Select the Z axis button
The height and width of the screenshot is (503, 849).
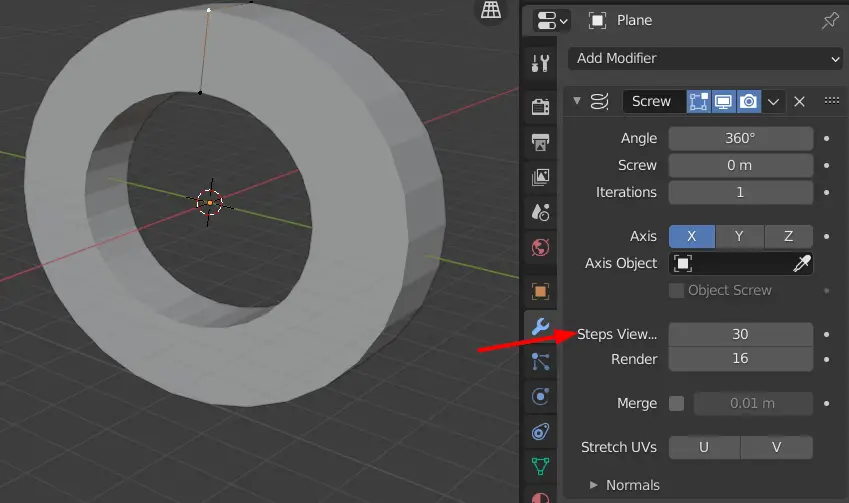coord(788,237)
